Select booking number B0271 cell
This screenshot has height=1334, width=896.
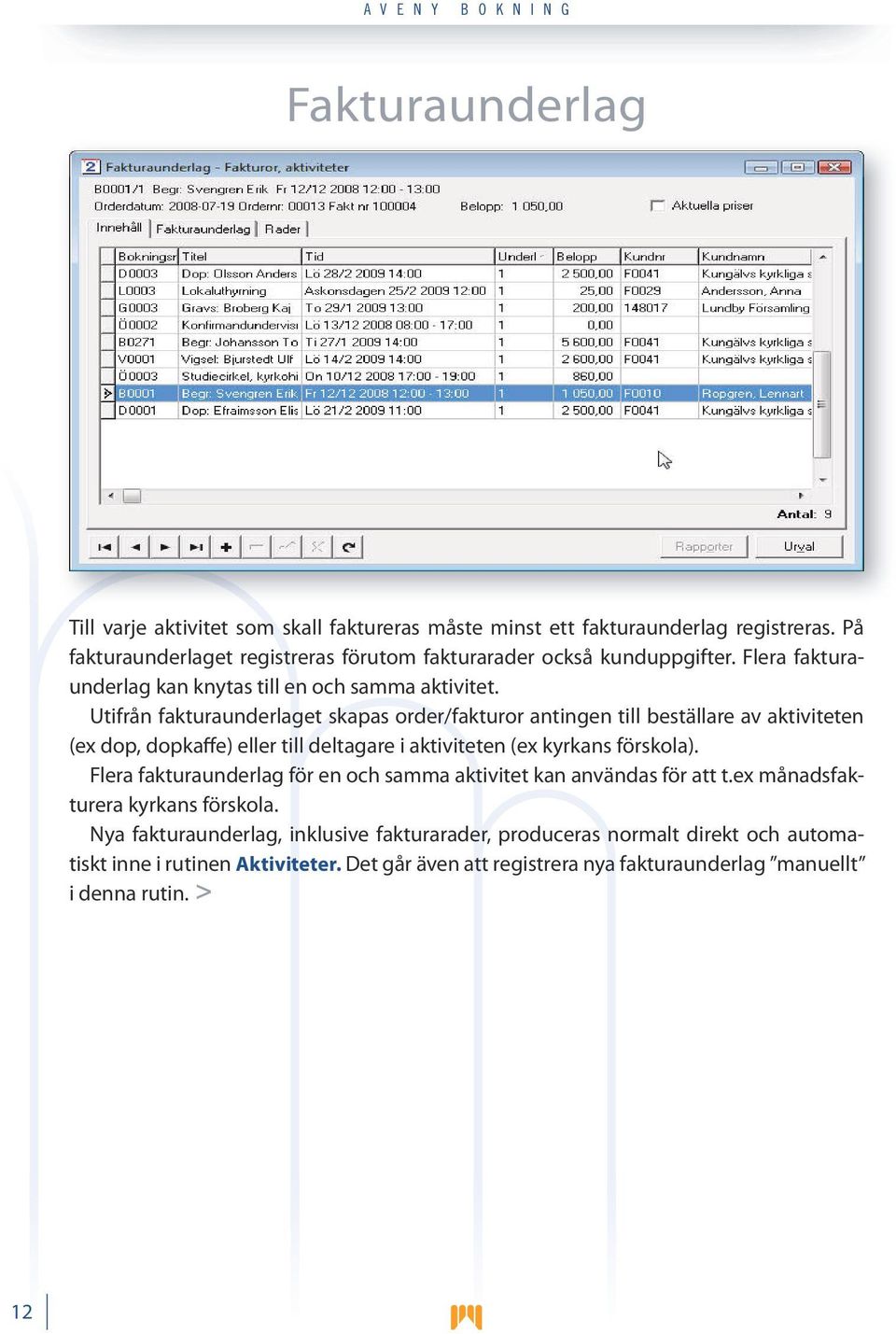pos(147,343)
